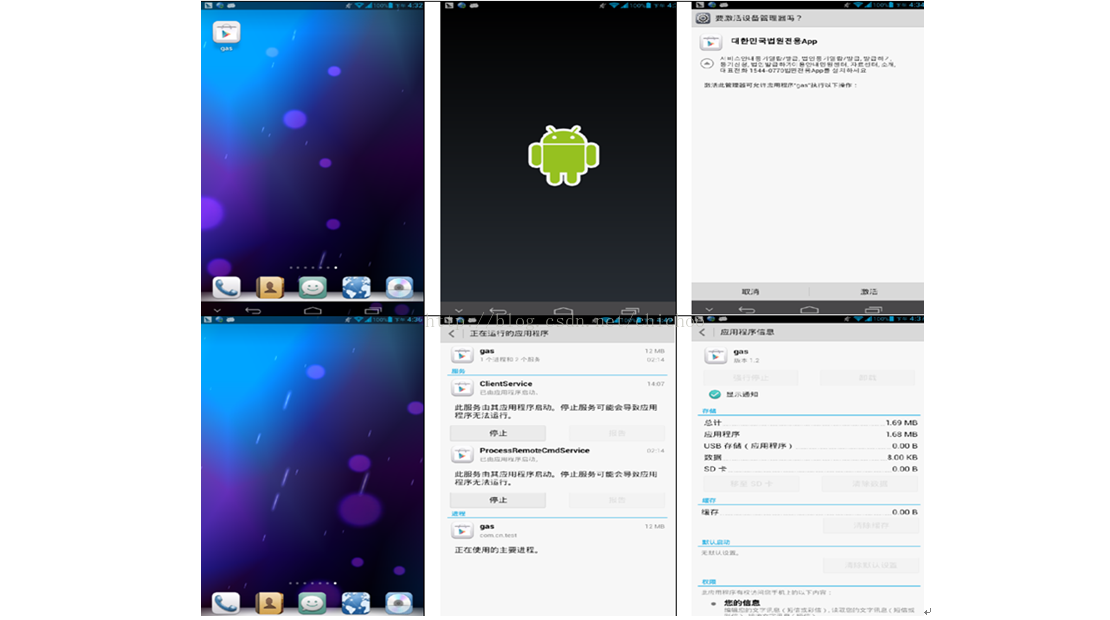Tap Recent apps below the Android robot screen
Viewport: 1110px width, 620px height.
point(629,311)
